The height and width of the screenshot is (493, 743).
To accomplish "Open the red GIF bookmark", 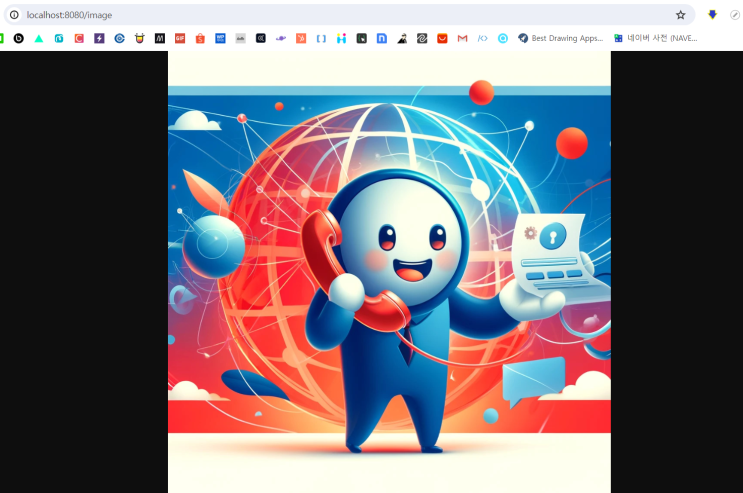I will (x=180, y=38).
